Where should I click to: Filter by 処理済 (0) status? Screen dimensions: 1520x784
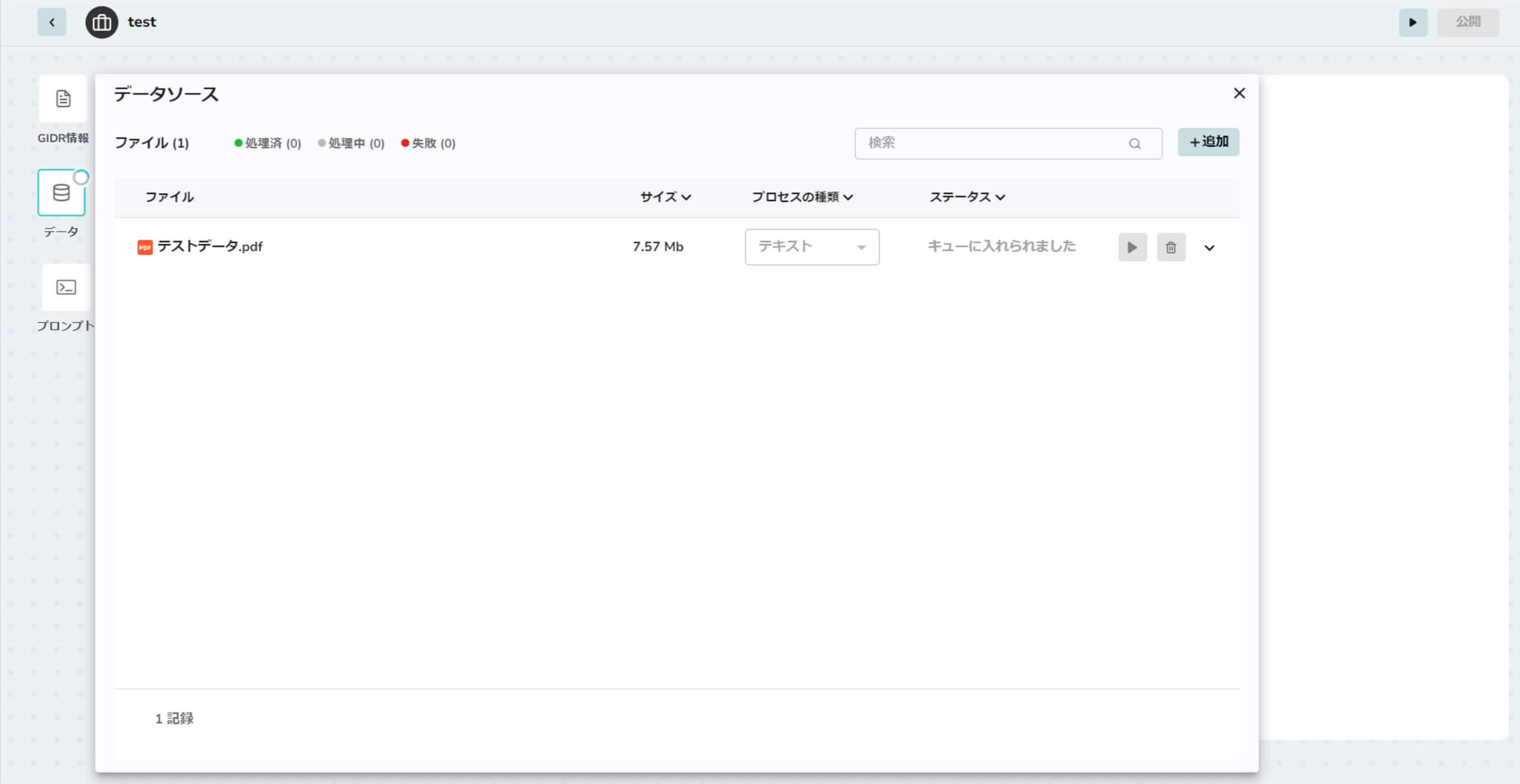point(268,144)
